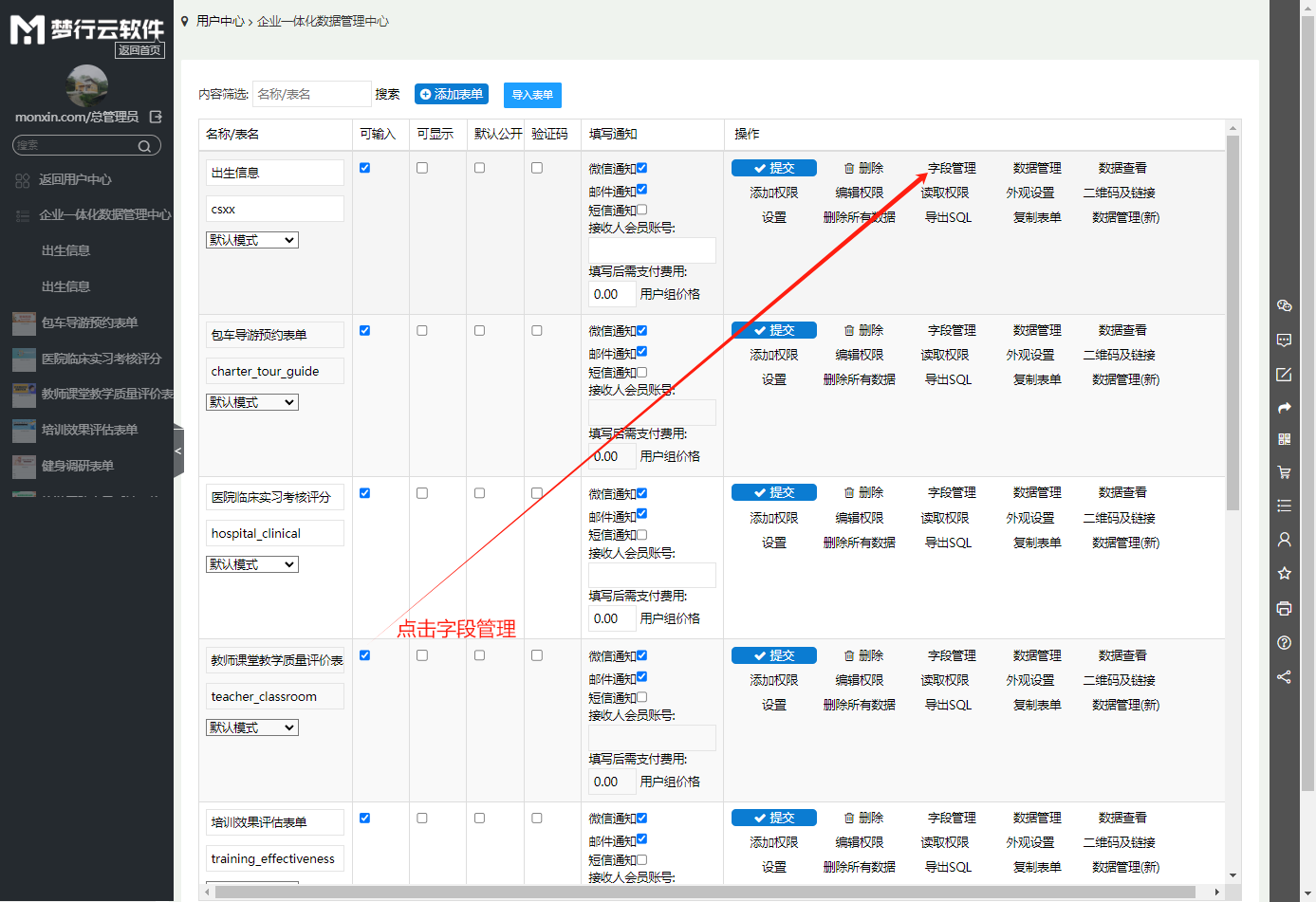This screenshot has height=902, width=1316.
Task: Click thumbnail icon of 包车导游预约表单 in sidebar
Action: click(24, 323)
